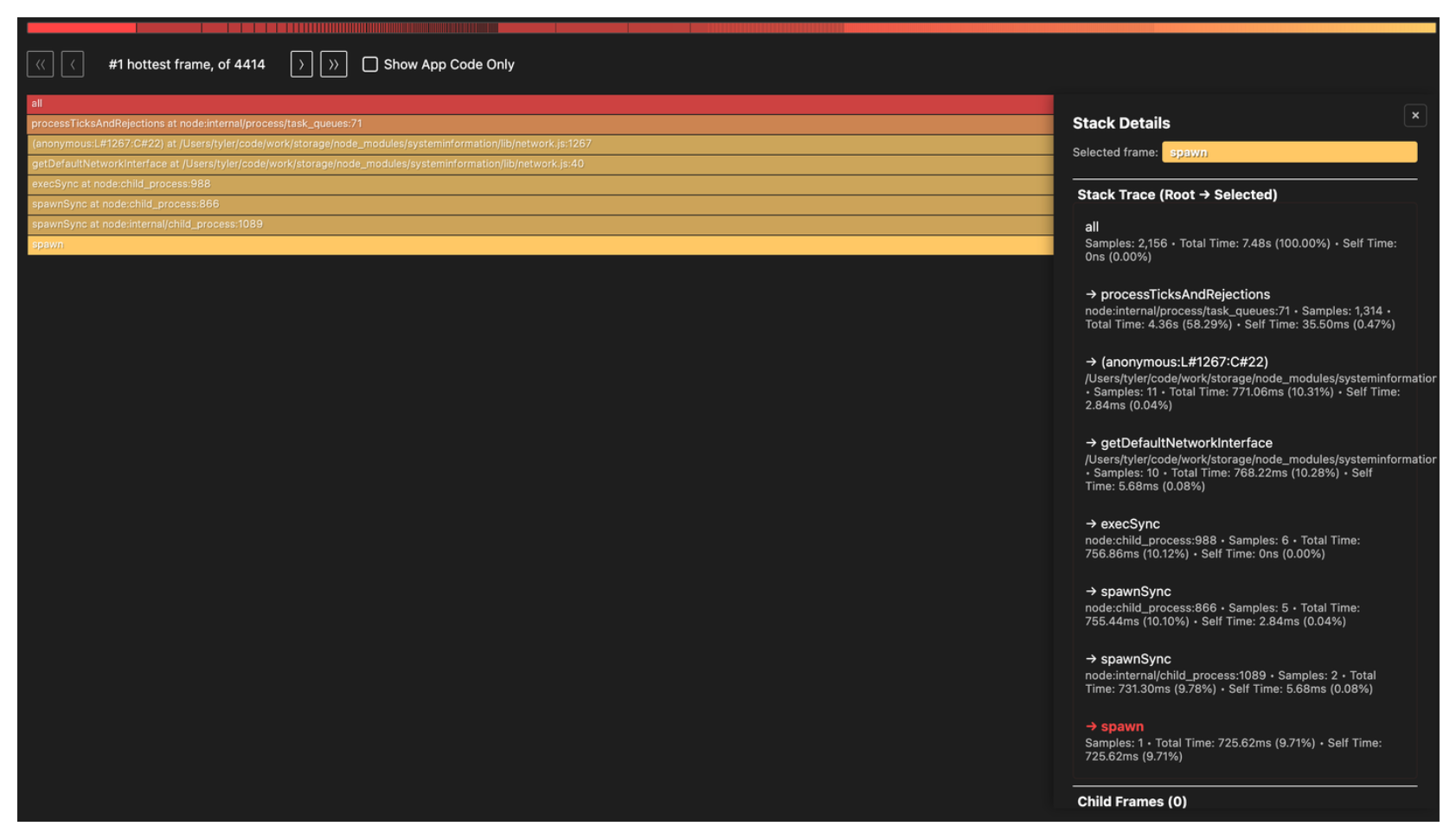Click the yellow end of heat timeline
1456x839 pixels.
pyautogui.click(x=1384, y=28)
